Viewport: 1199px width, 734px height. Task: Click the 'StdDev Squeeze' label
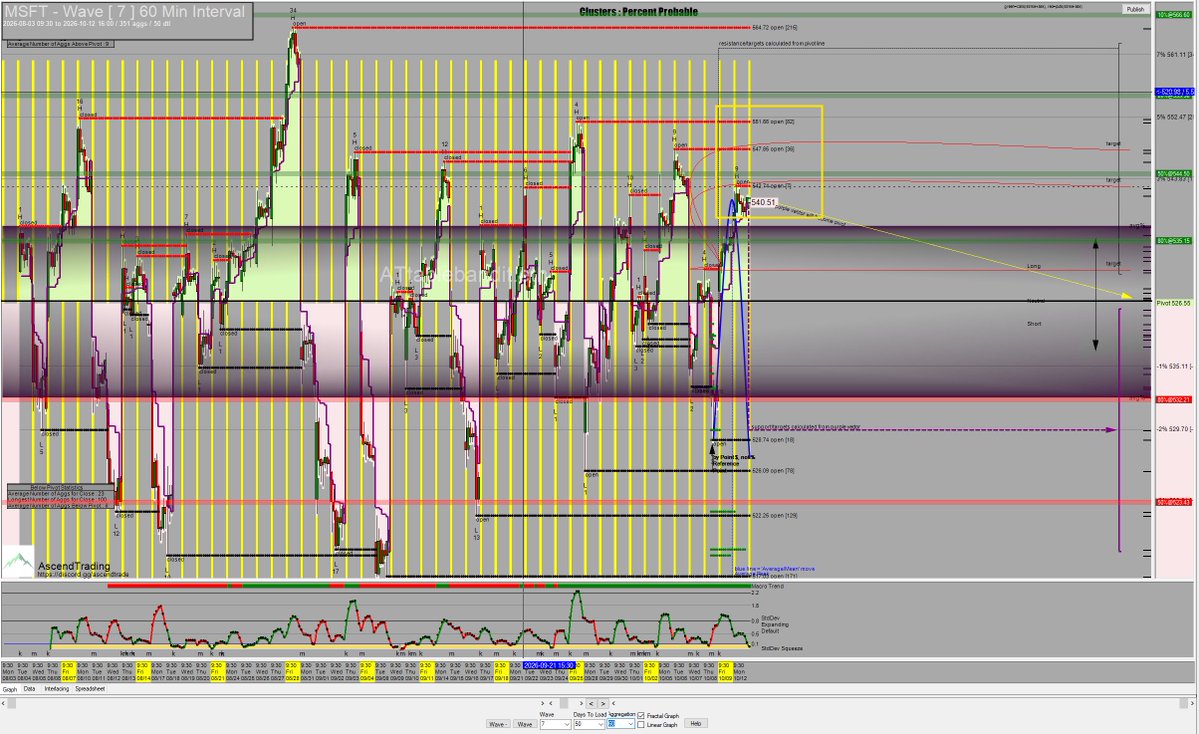click(782, 648)
